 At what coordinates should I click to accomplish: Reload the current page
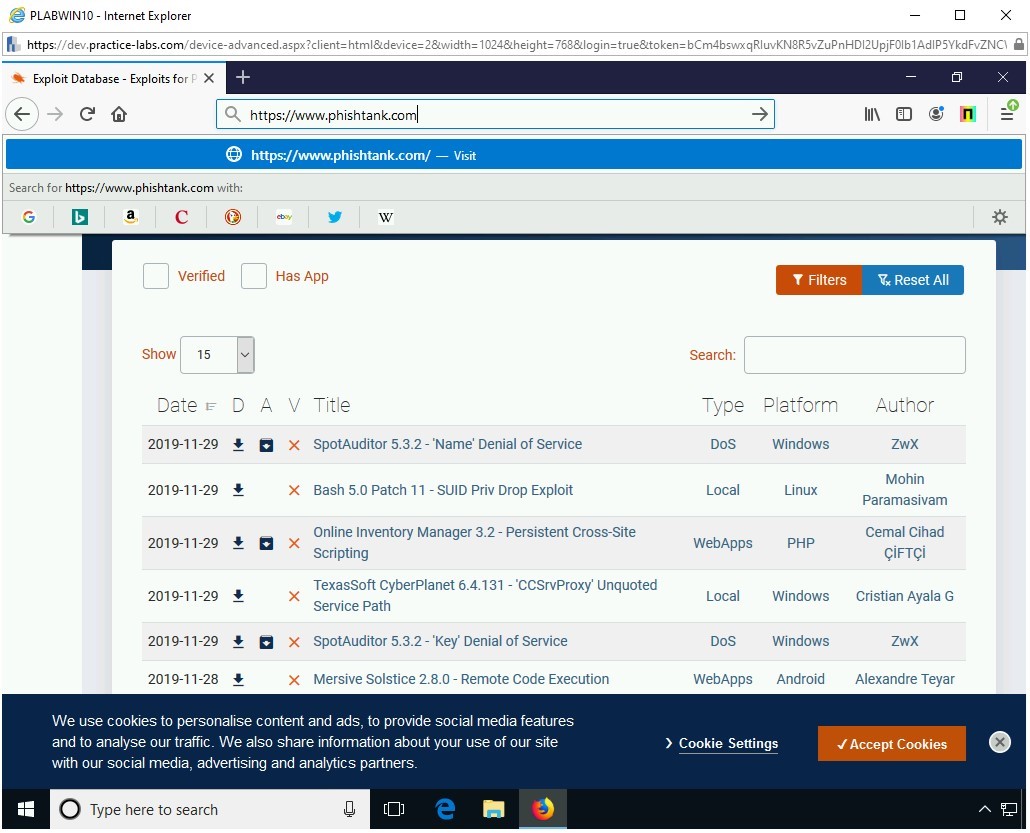pyautogui.click(x=87, y=114)
